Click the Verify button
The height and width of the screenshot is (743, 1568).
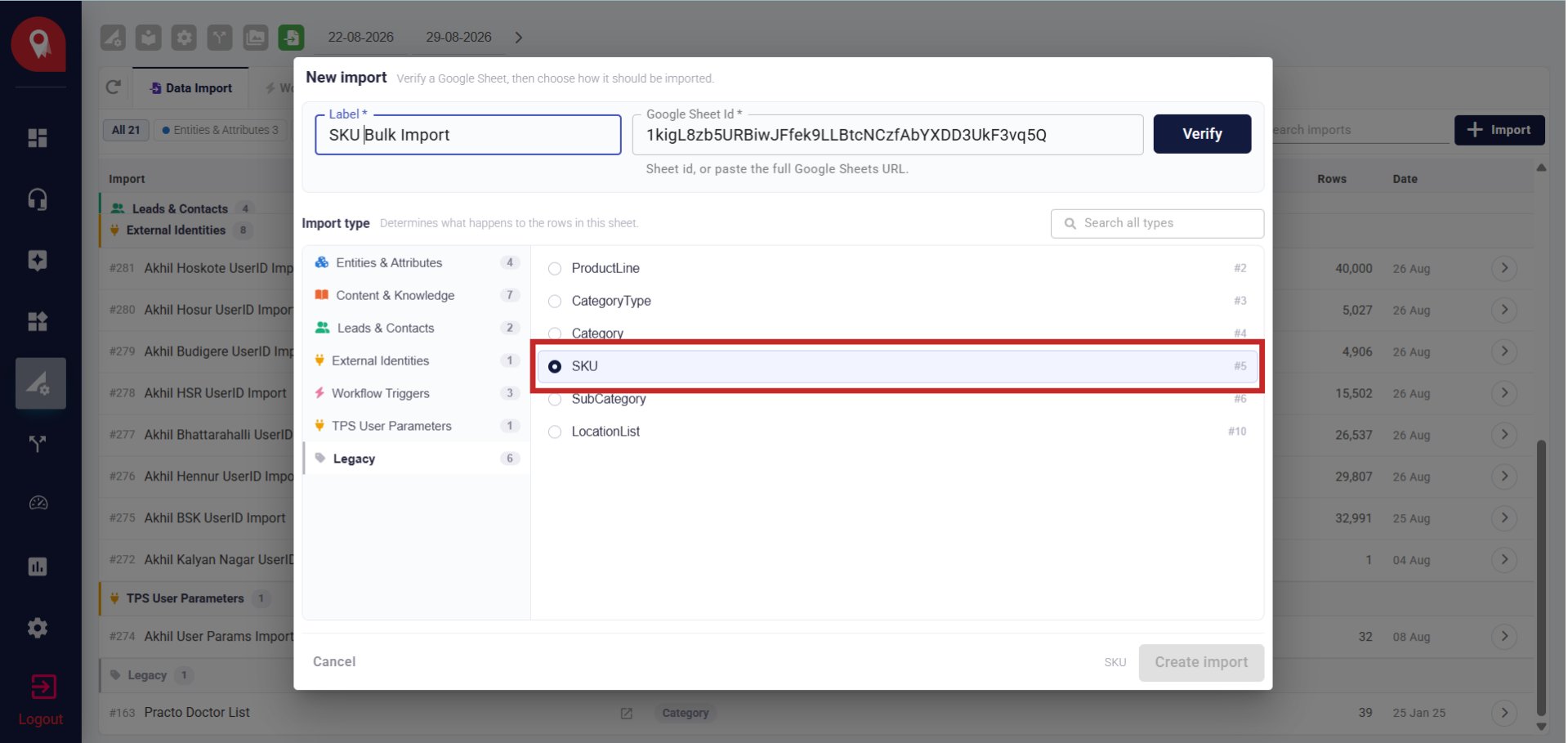point(1202,134)
